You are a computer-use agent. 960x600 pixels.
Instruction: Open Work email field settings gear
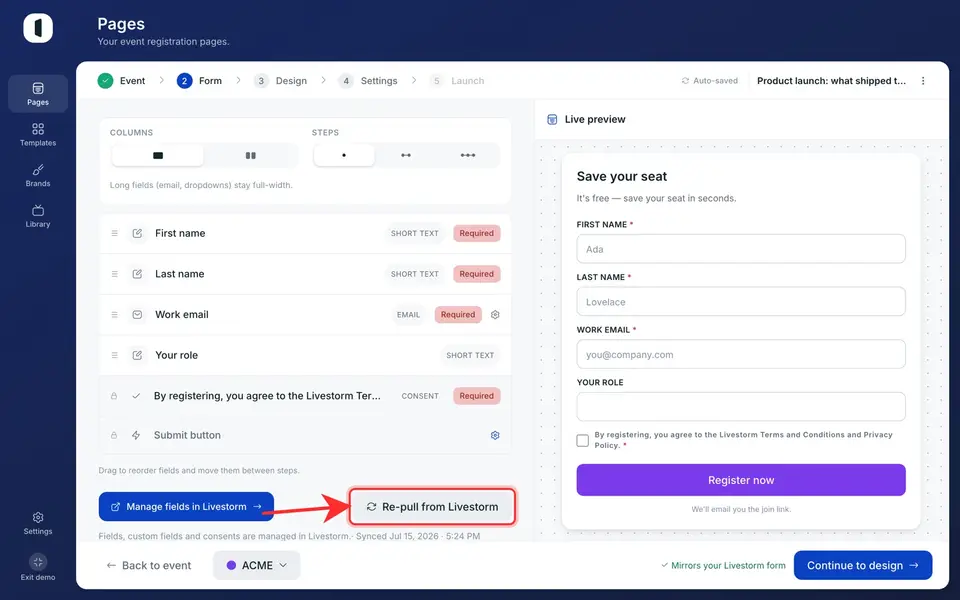(495, 315)
